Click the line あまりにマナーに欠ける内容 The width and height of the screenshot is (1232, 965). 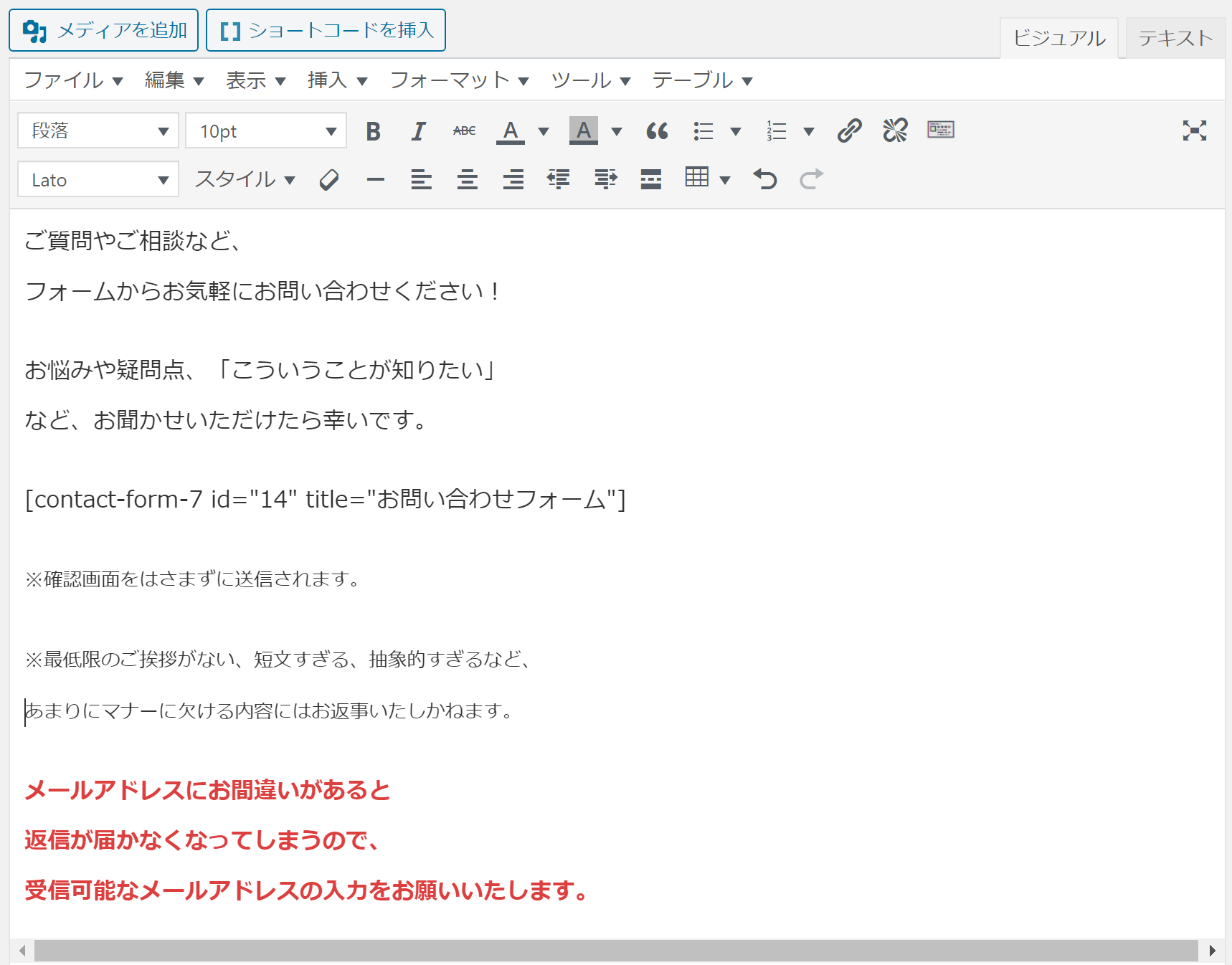[x=269, y=710]
